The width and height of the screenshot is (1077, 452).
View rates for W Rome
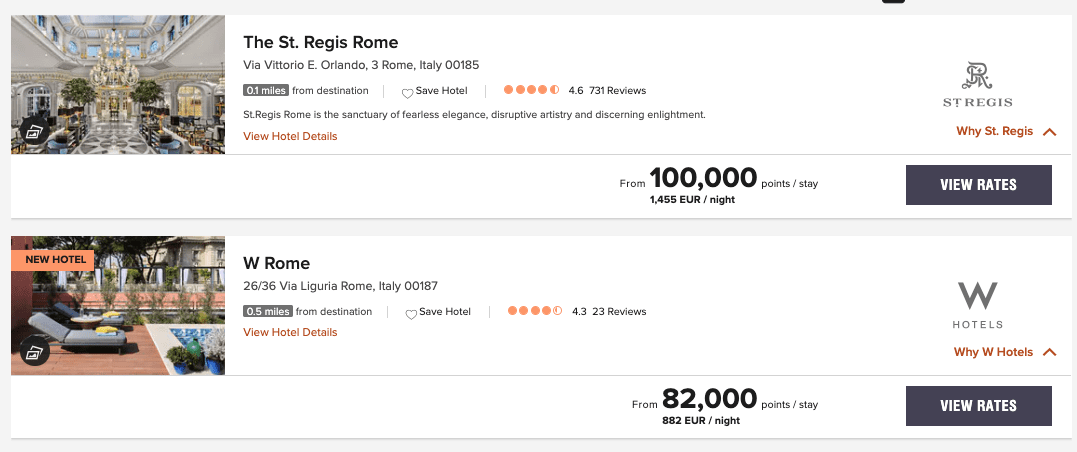[x=978, y=406]
